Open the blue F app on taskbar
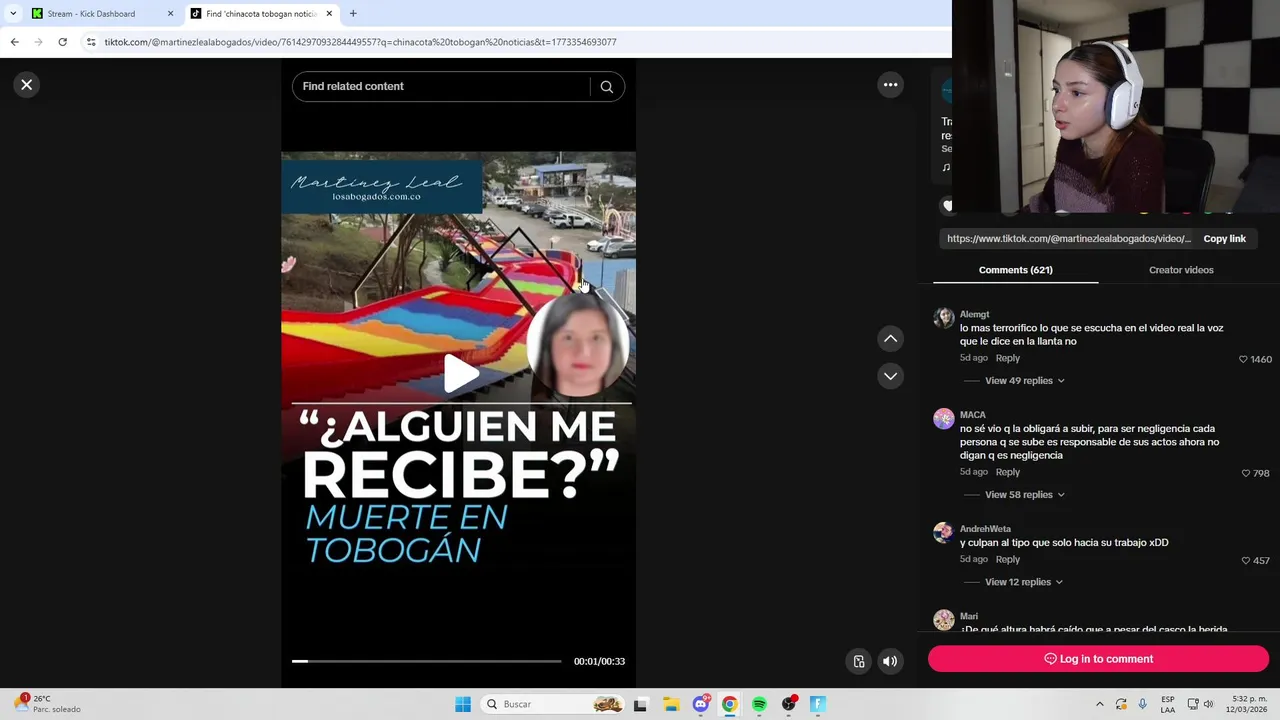This screenshot has width=1280, height=720. 817,704
